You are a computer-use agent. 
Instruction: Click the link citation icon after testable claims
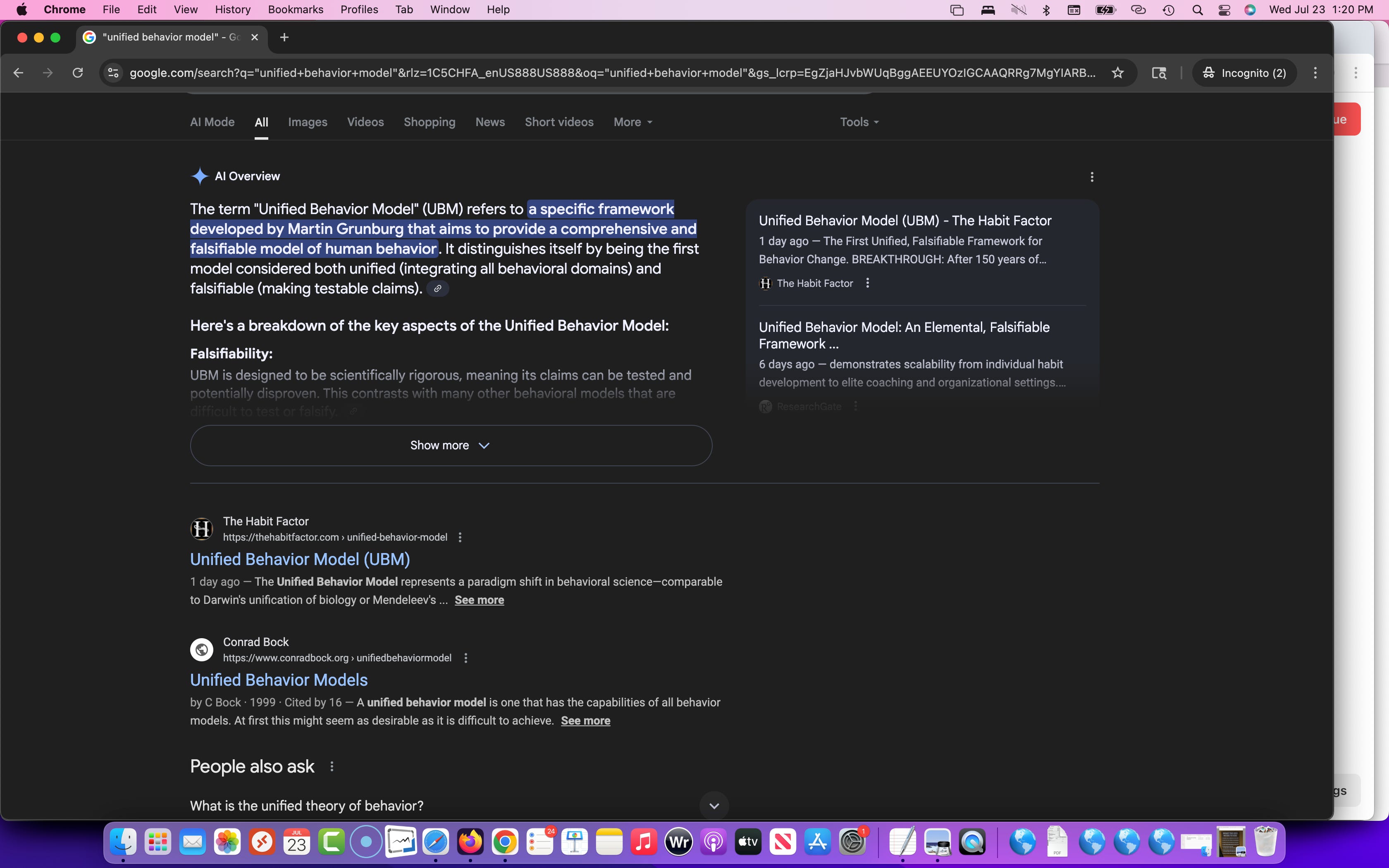coord(437,289)
